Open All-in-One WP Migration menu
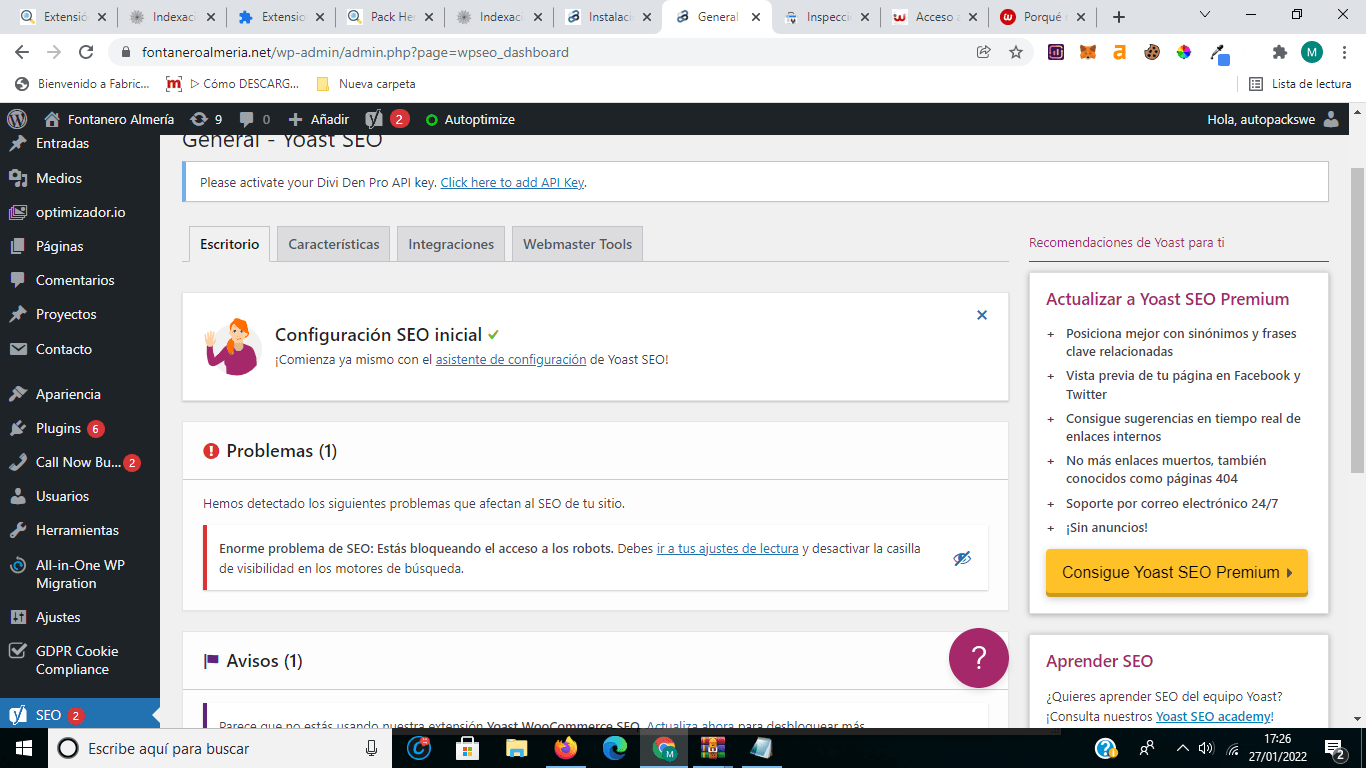 80,574
